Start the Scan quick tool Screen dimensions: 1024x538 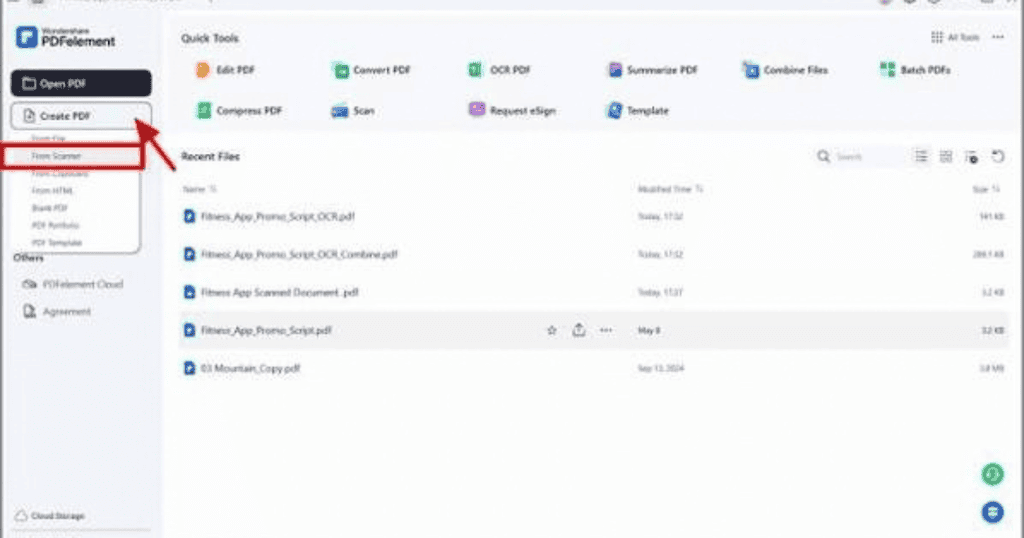pyautogui.click(x=353, y=110)
